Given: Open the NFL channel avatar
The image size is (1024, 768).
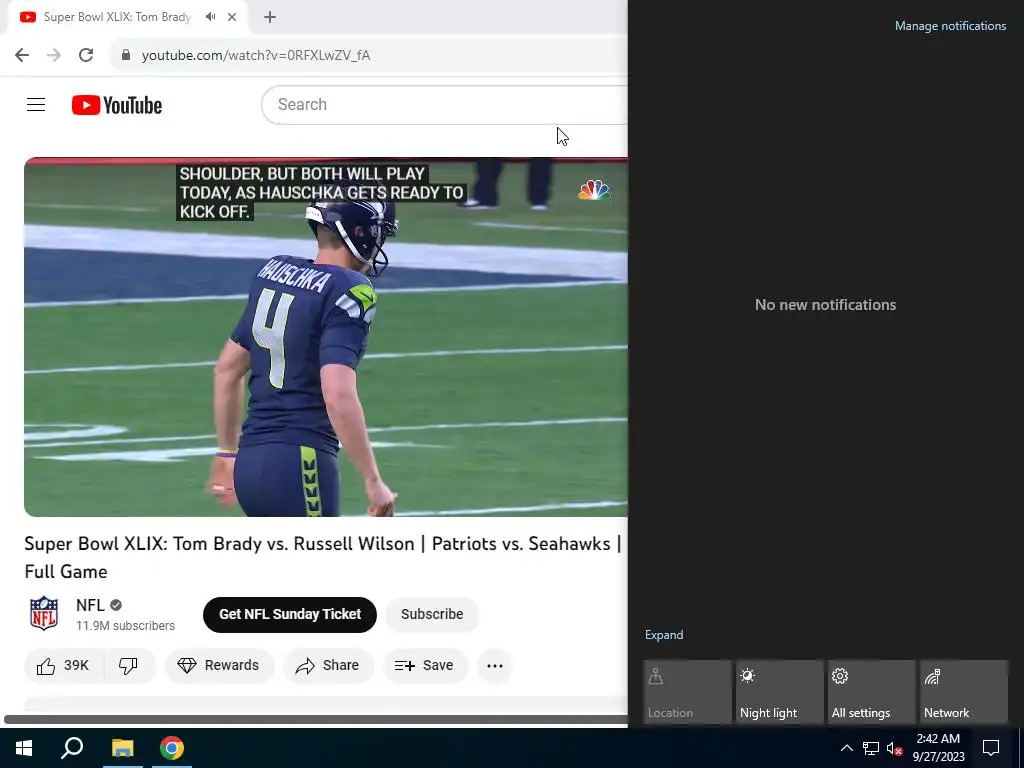Looking at the screenshot, I should click(x=44, y=613).
